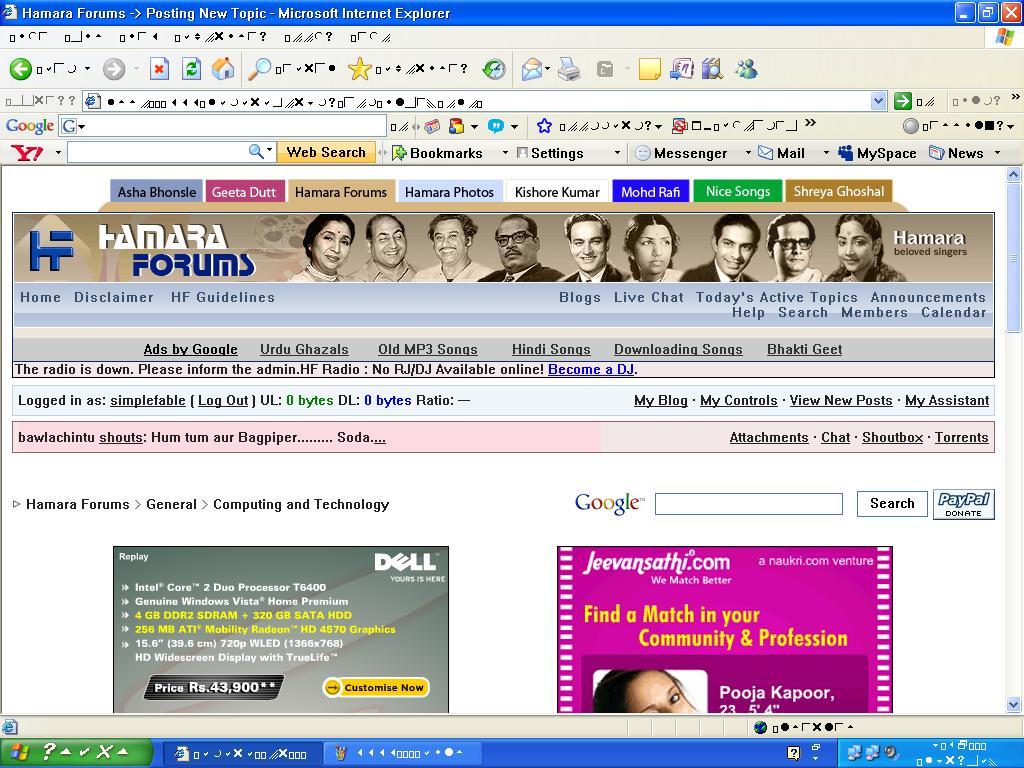Click the Yahoo search magnifier icon

pyautogui.click(x=256, y=152)
